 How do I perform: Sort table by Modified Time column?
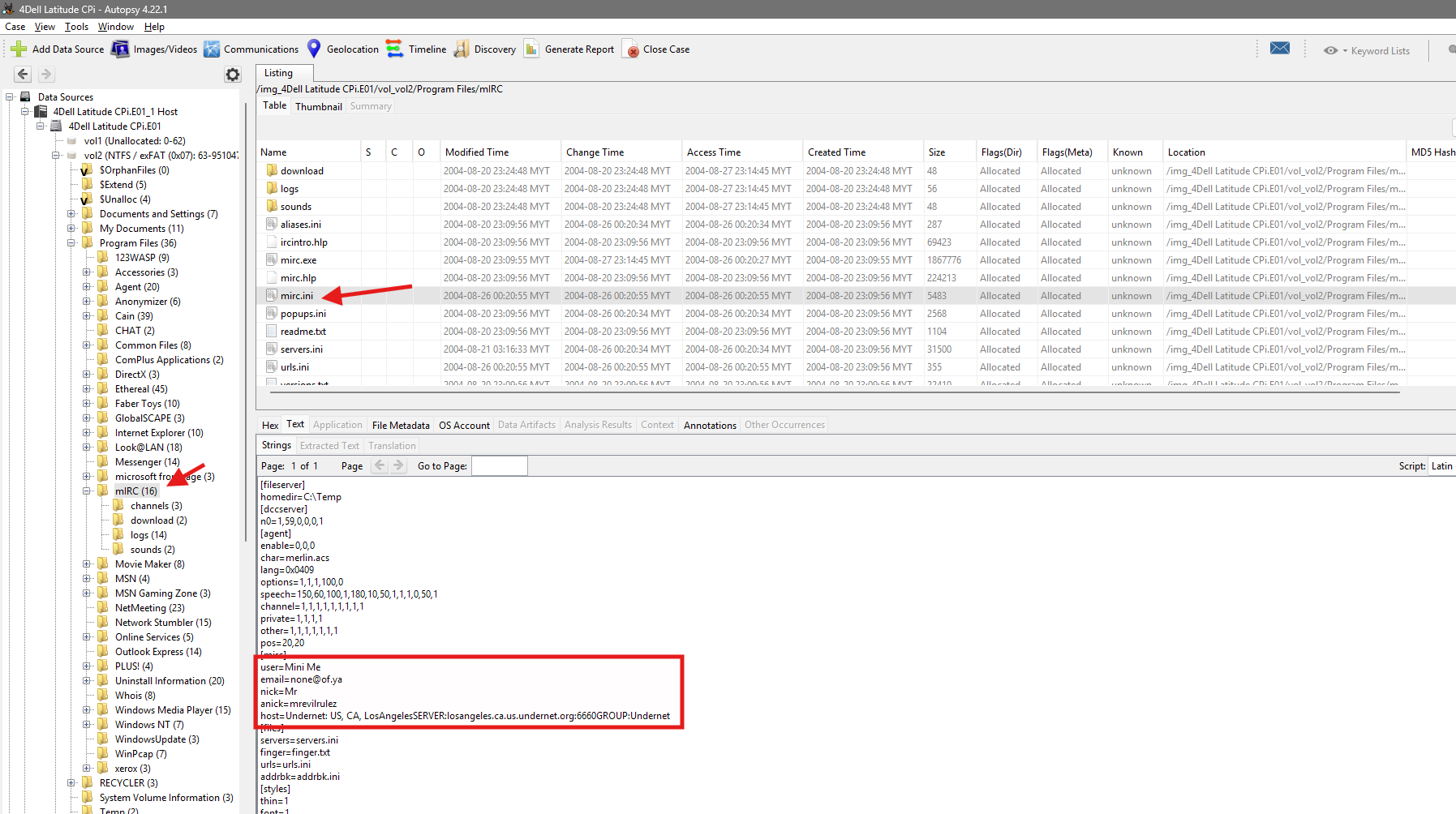point(500,152)
